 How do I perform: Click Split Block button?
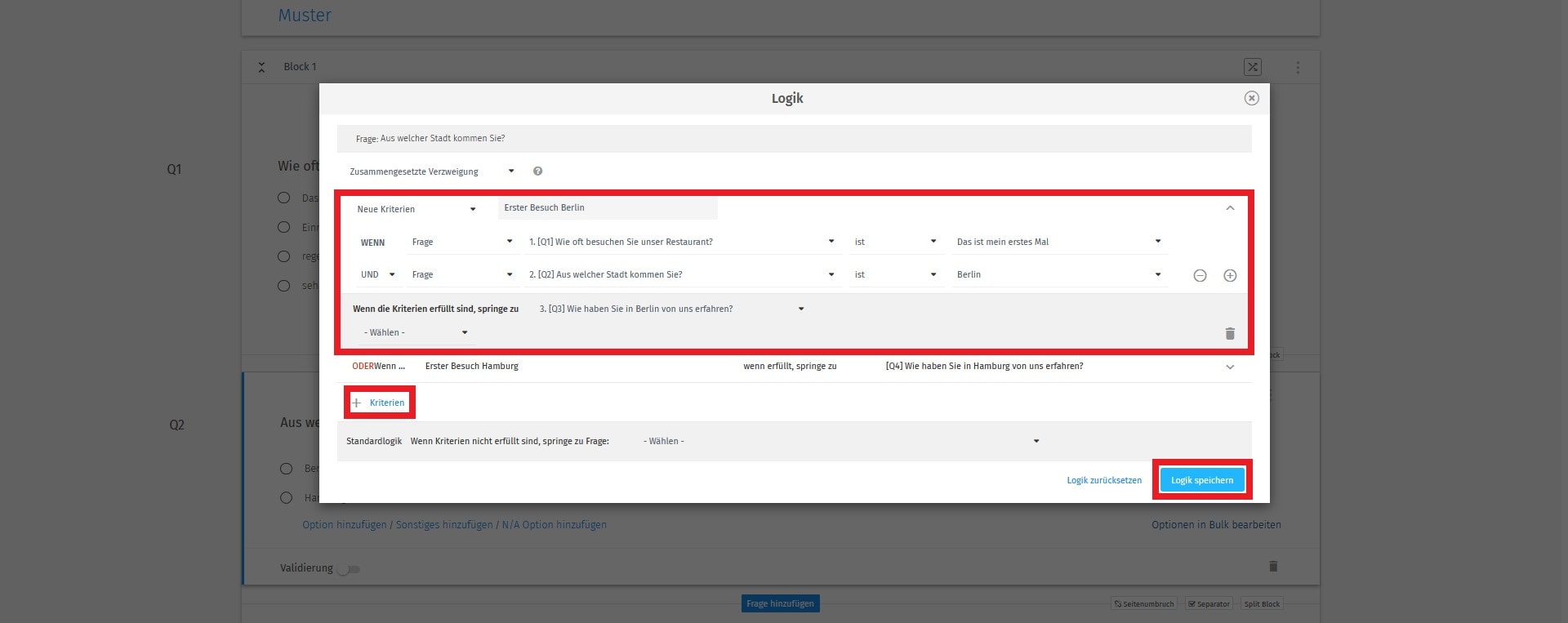pyautogui.click(x=1262, y=604)
